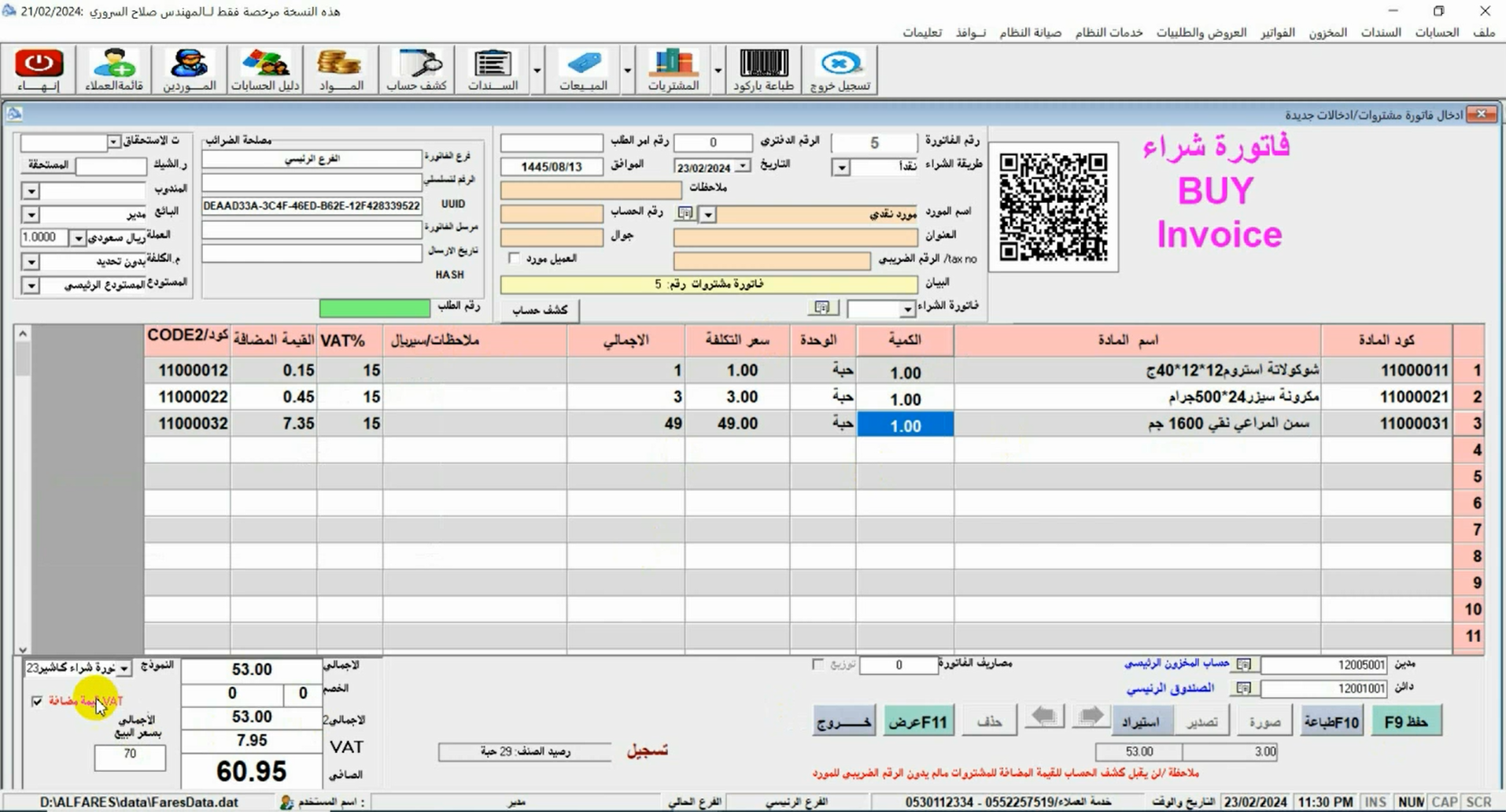Viewport: 1506px width, 812px height.
Task: Open the chart of accounts icon
Action: pyautogui.click(x=265, y=69)
